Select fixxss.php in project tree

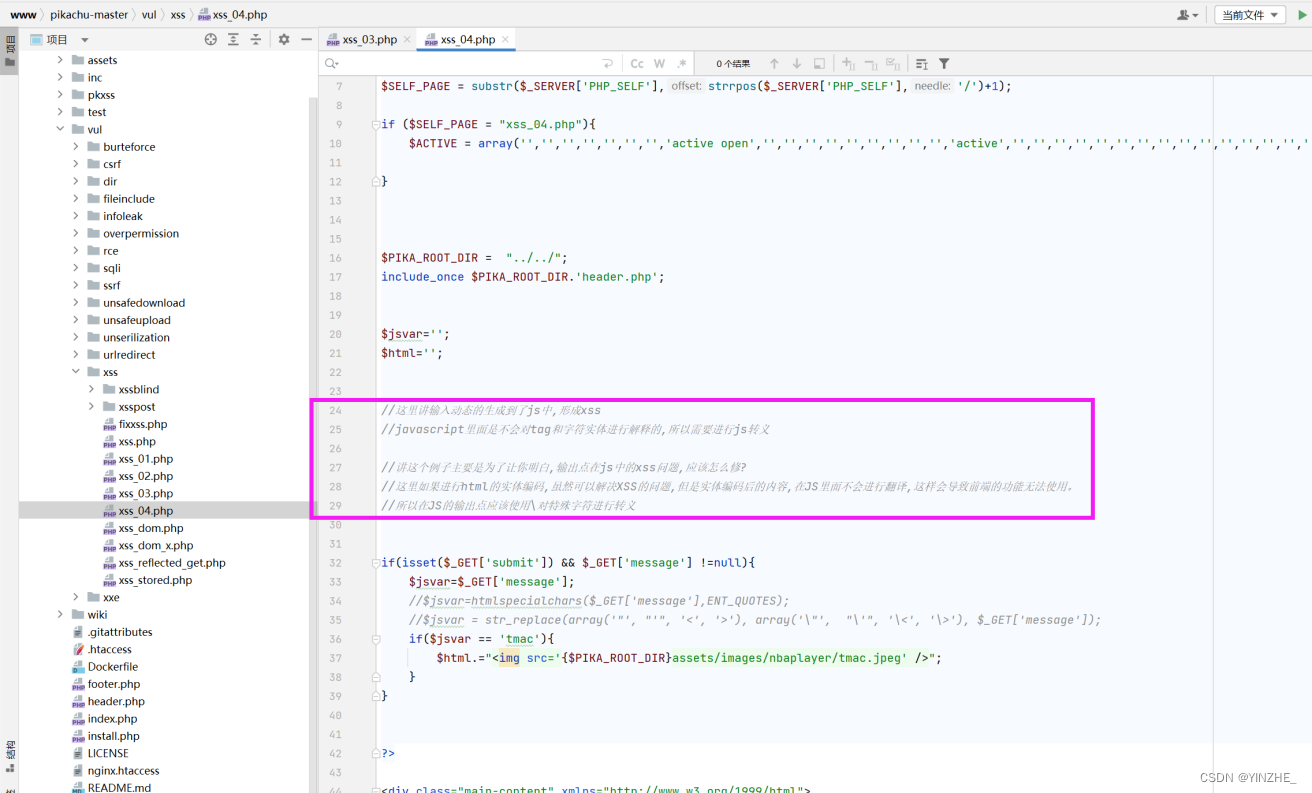point(142,424)
